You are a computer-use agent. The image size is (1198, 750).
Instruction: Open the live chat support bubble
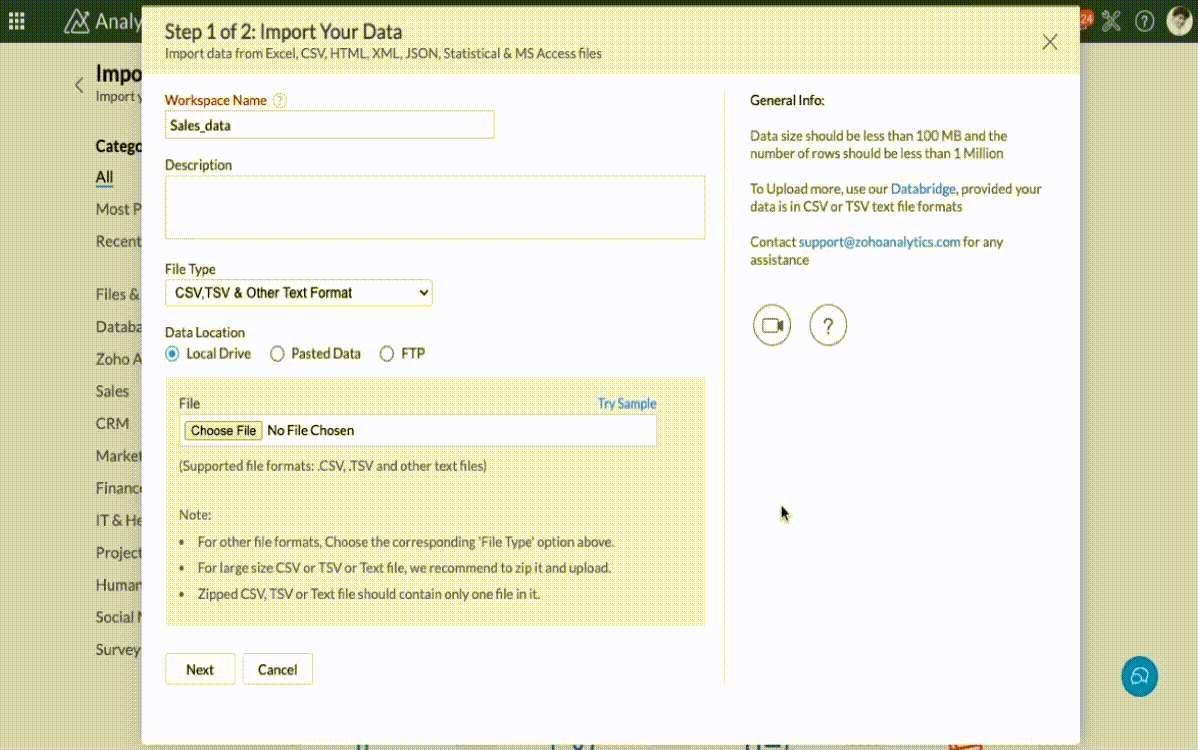tap(1139, 676)
